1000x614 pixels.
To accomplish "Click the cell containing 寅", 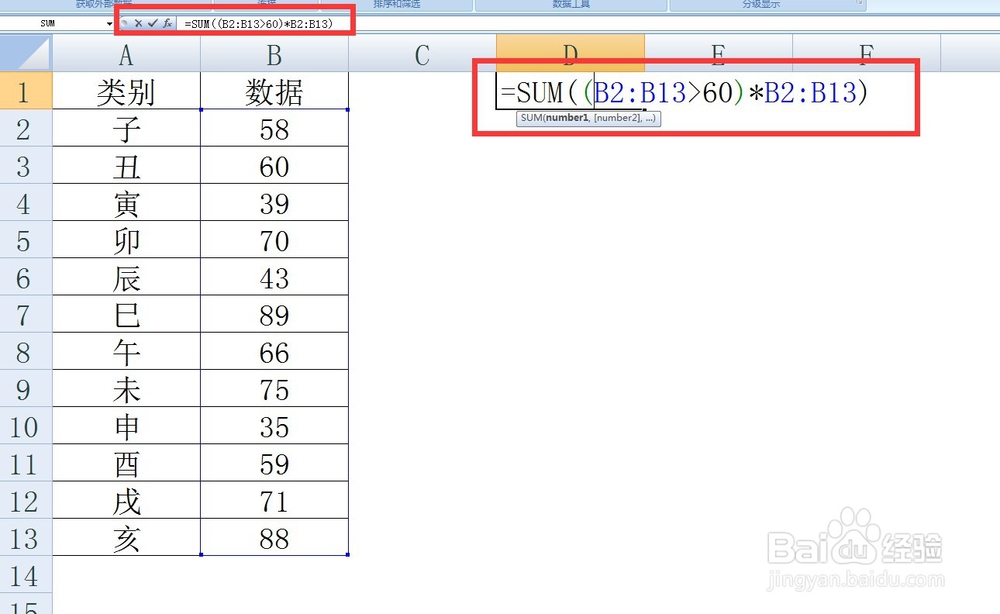I will point(126,203).
